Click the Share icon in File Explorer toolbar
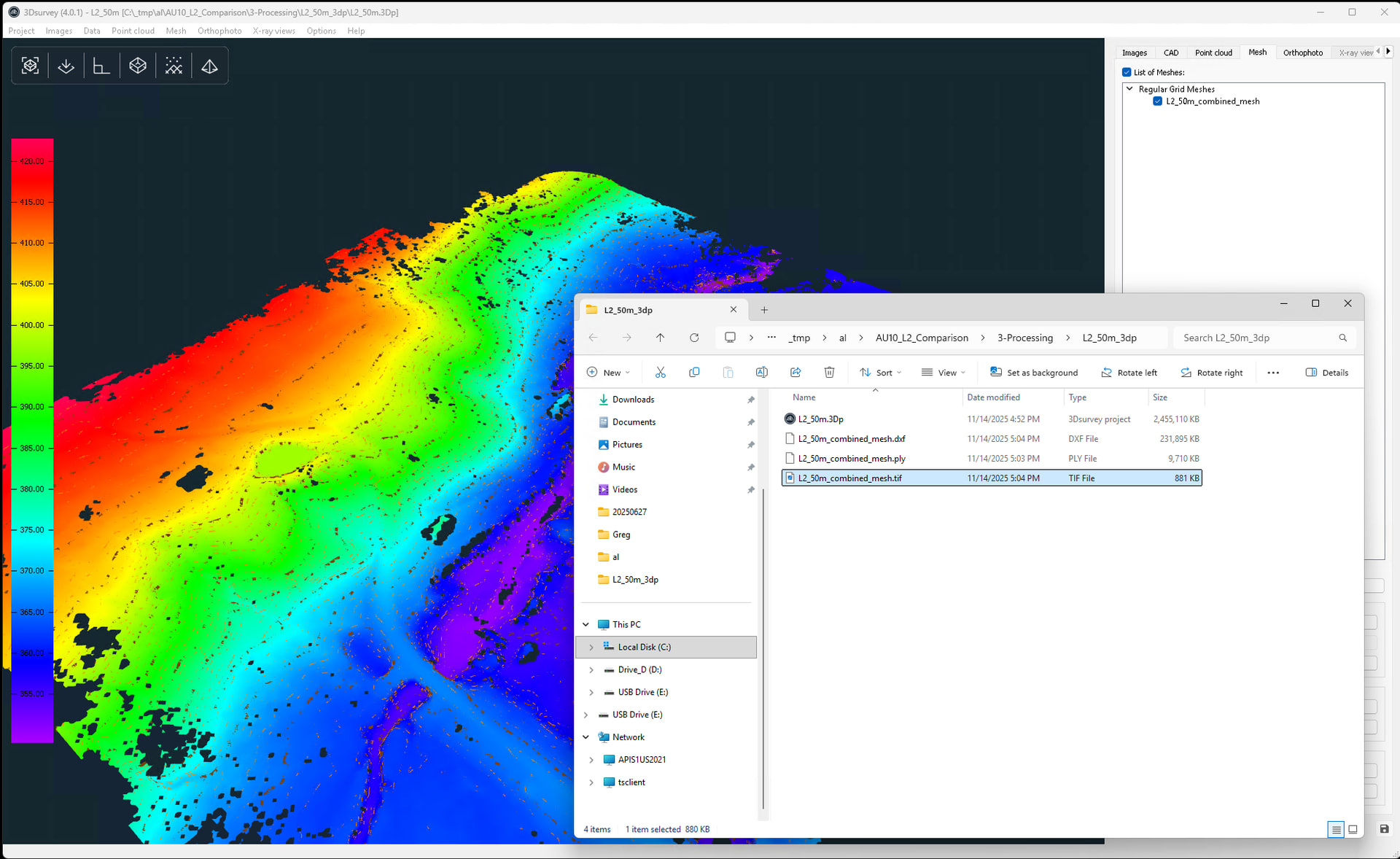The height and width of the screenshot is (859, 1400). (x=796, y=372)
